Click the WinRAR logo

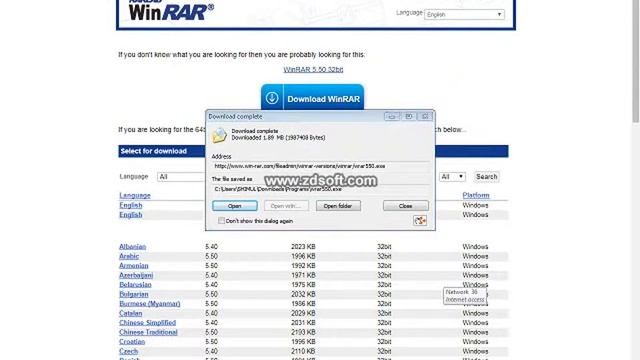[x=171, y=10]
